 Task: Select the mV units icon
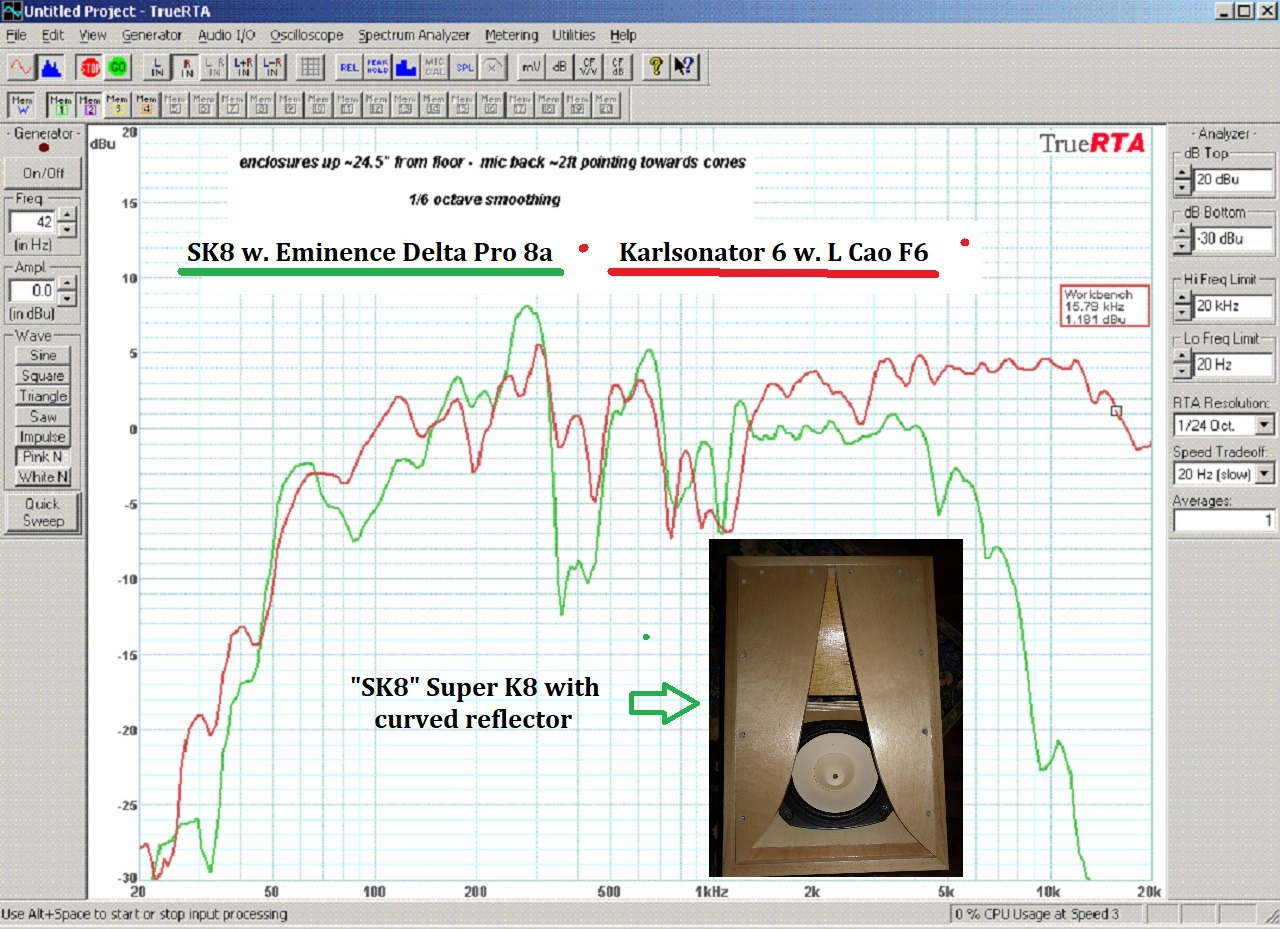[x=531, y=67]
